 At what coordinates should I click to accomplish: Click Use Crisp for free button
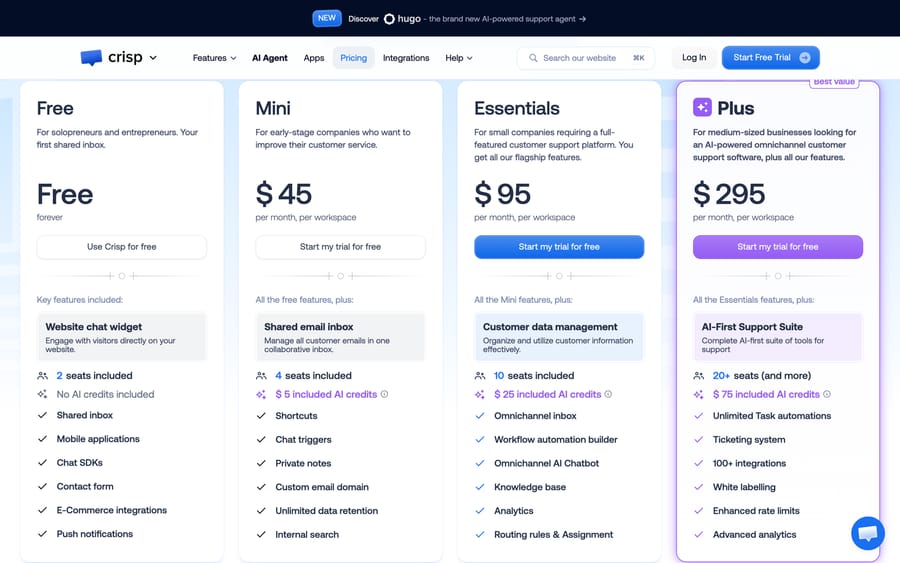point(122,247)
